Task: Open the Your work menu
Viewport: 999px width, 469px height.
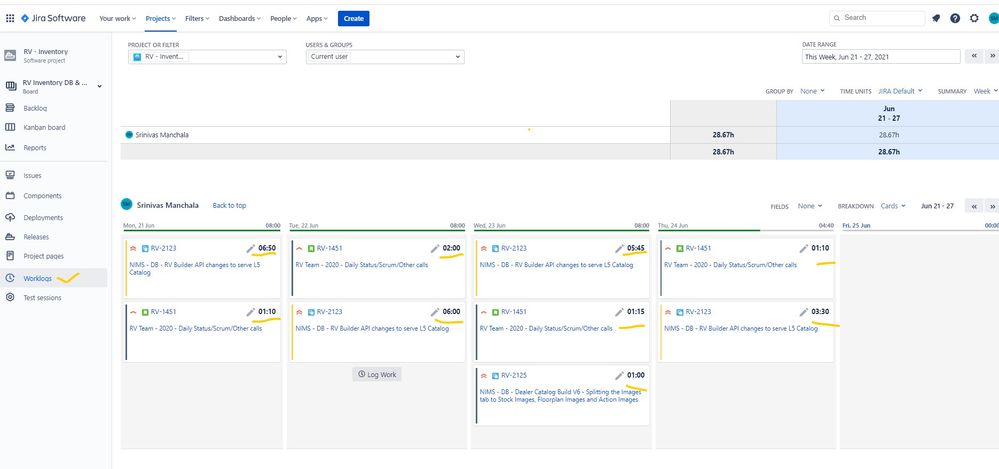Action: pyautogui.click(x=118, y=18)
